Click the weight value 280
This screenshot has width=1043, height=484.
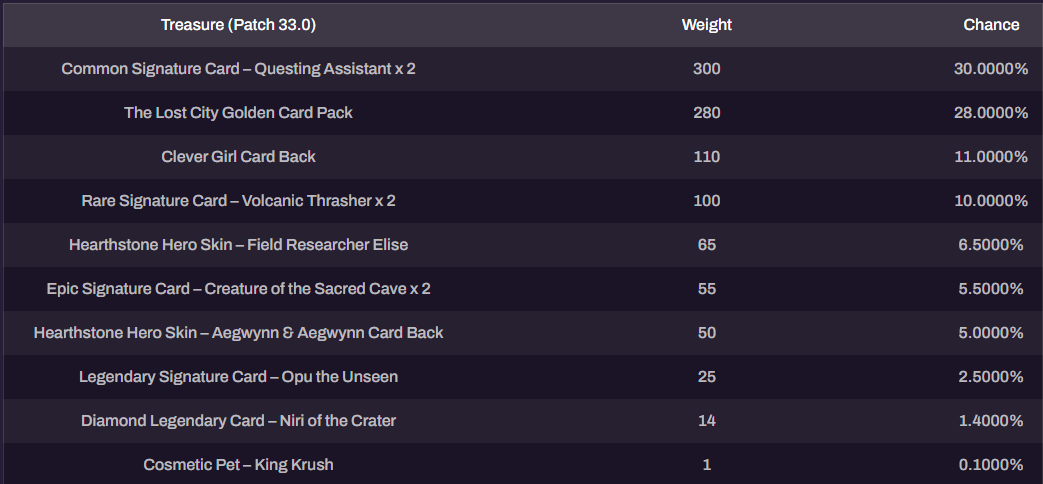[x=706, y=113]
